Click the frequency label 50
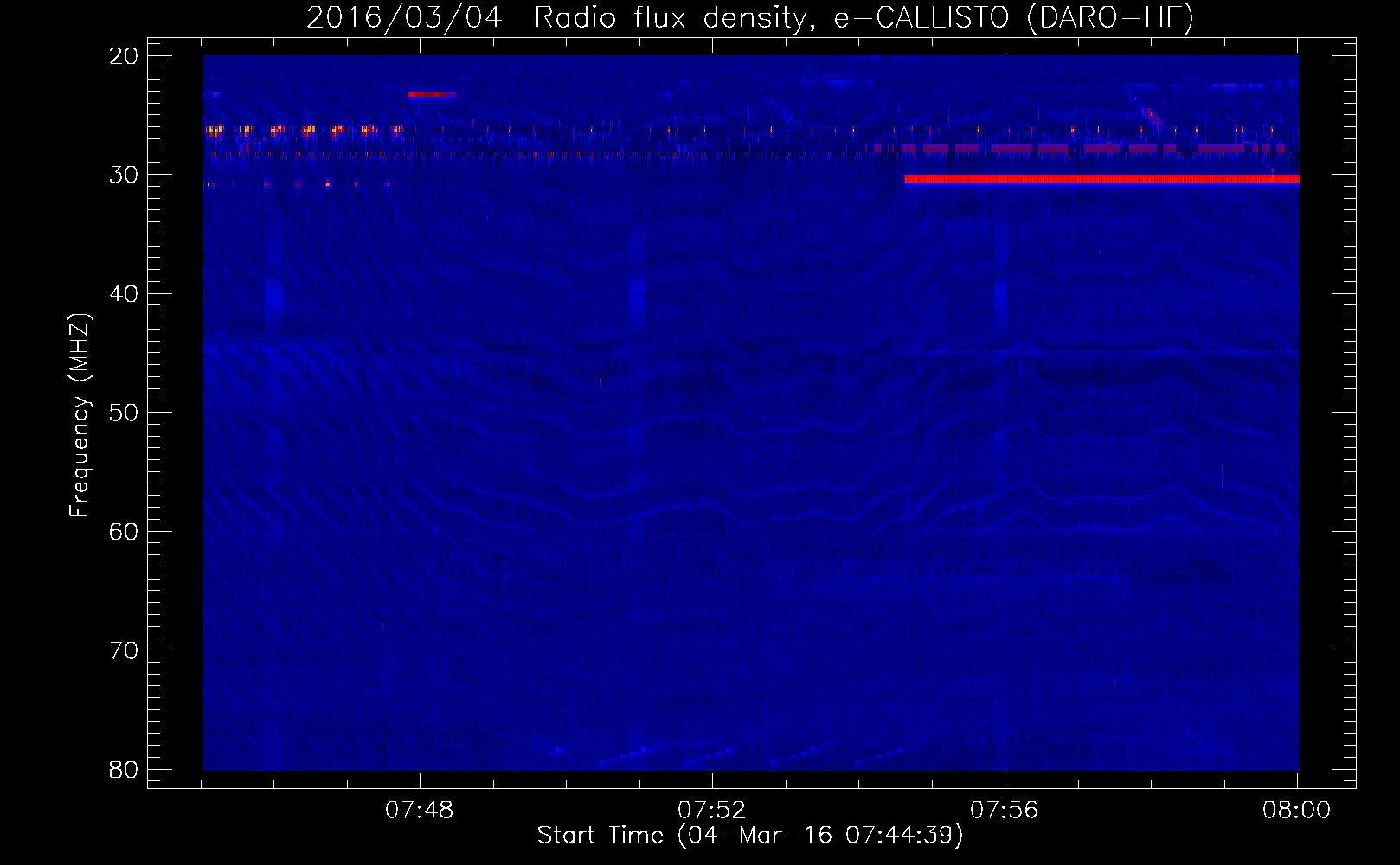The width and height of the screenshot is (1400, 865). click(x=124, y=413)
